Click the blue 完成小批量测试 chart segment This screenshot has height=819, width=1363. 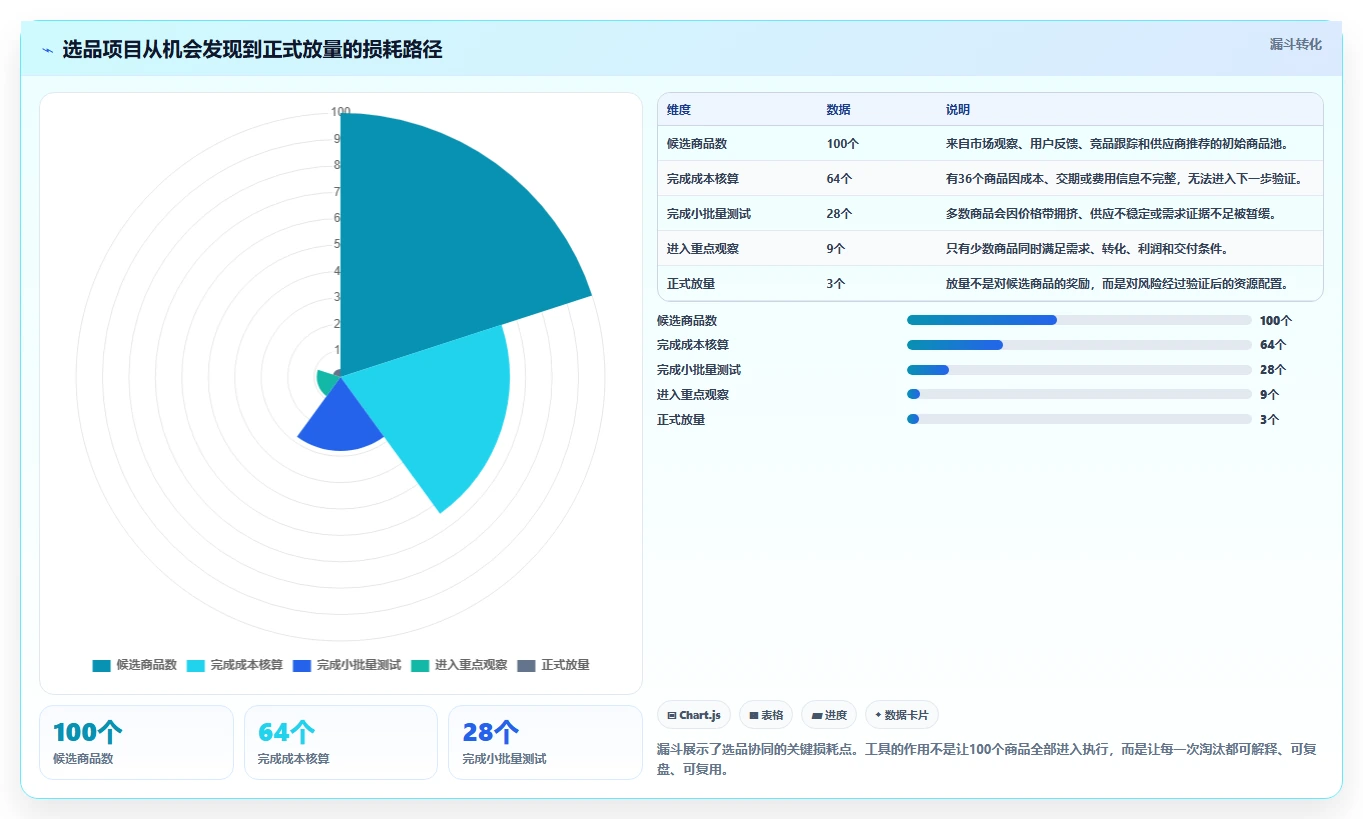340,420
